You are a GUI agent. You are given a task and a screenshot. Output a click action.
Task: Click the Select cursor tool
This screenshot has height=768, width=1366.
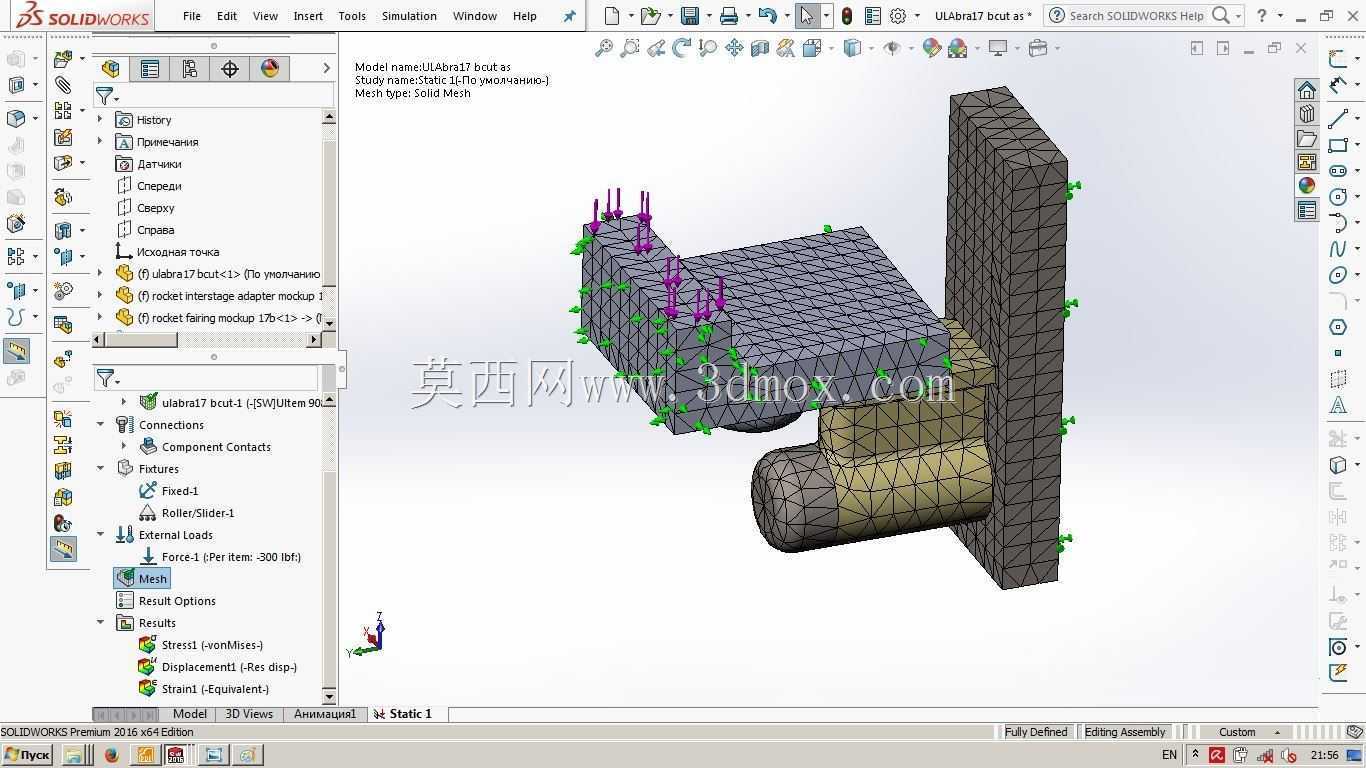[807, 16]
